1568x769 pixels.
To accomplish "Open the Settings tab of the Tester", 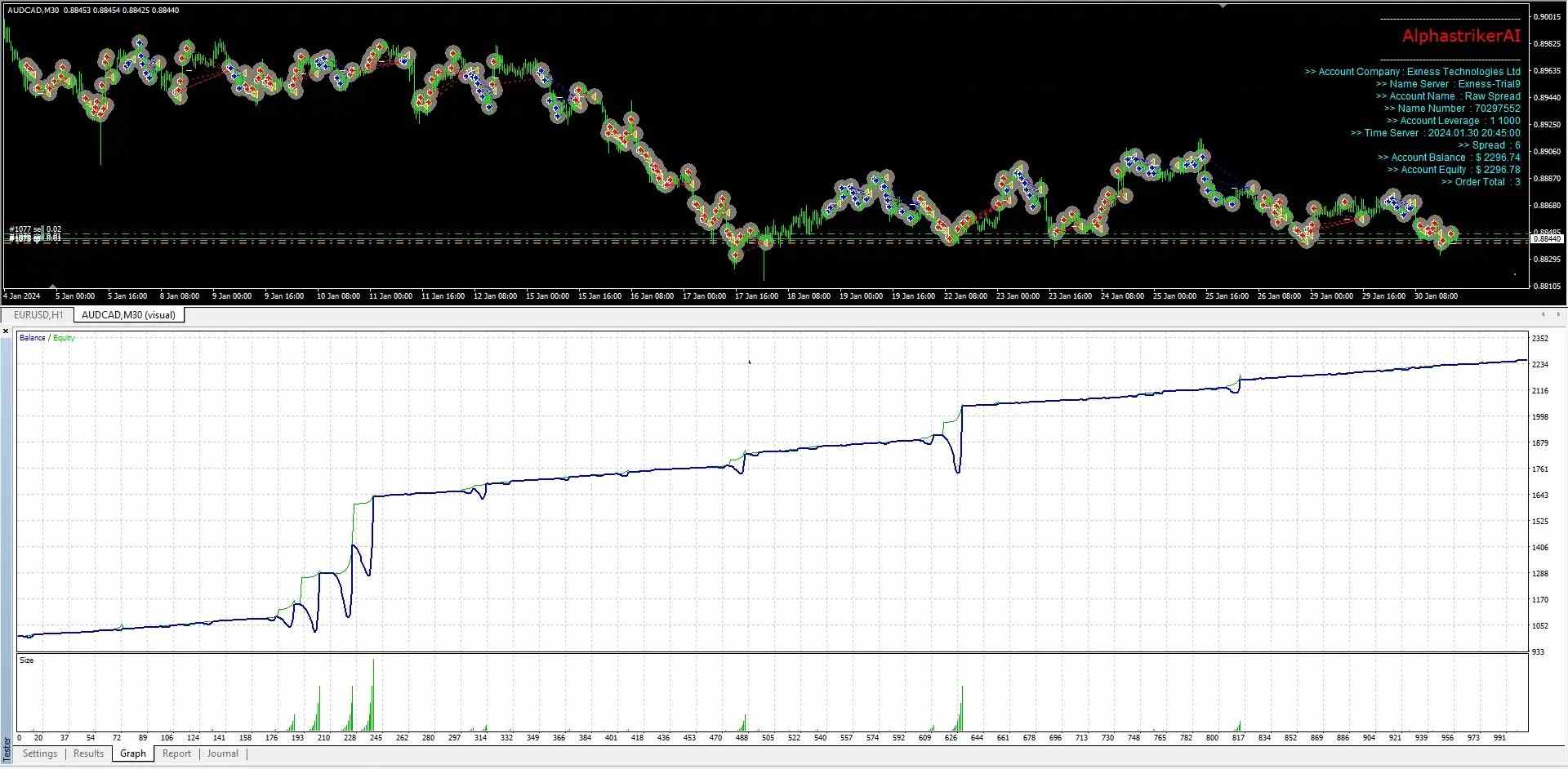I will (40, 753).
